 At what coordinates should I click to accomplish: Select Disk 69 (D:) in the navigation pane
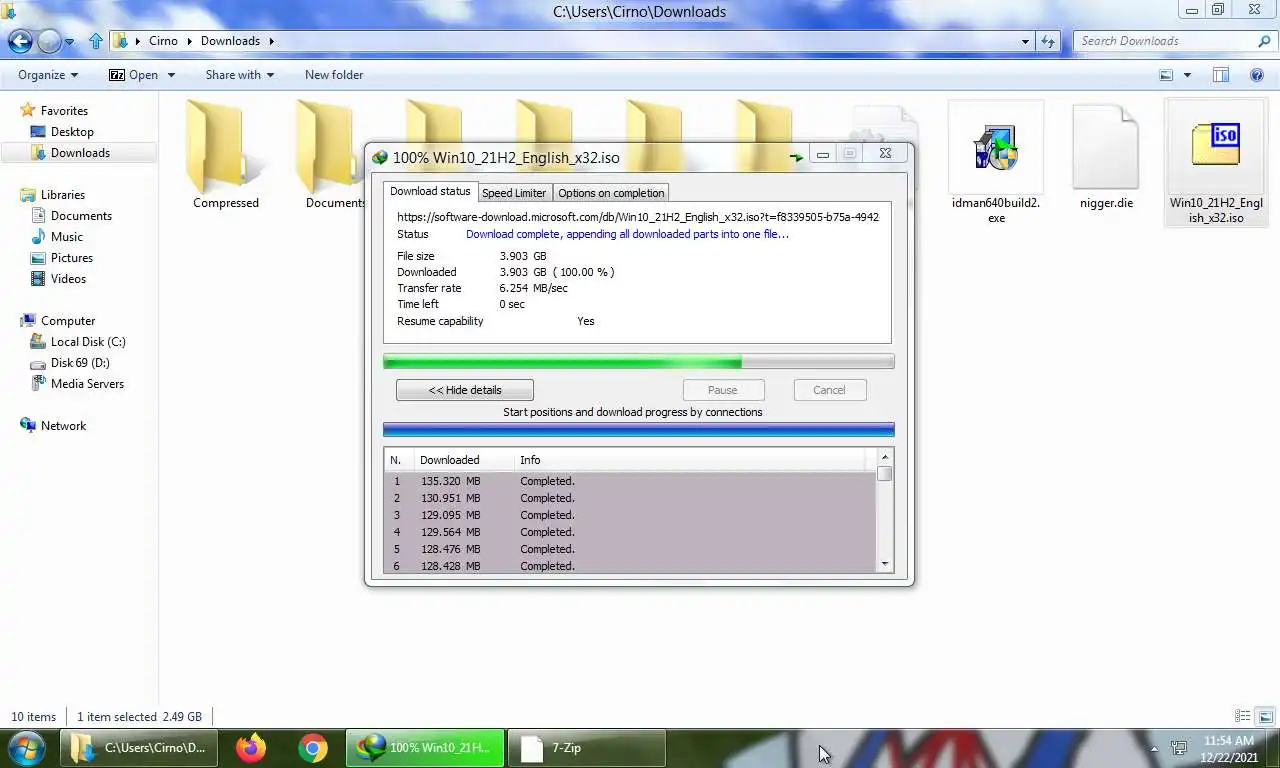(x=80, y=363)
